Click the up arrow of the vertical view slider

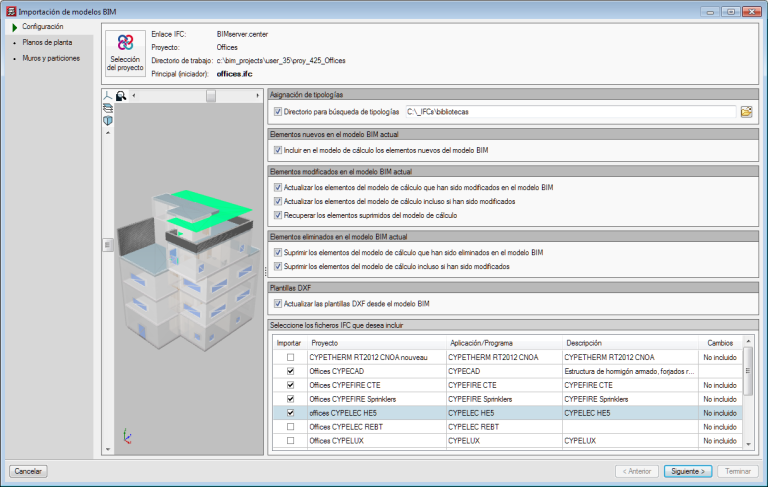coord(108,133)
